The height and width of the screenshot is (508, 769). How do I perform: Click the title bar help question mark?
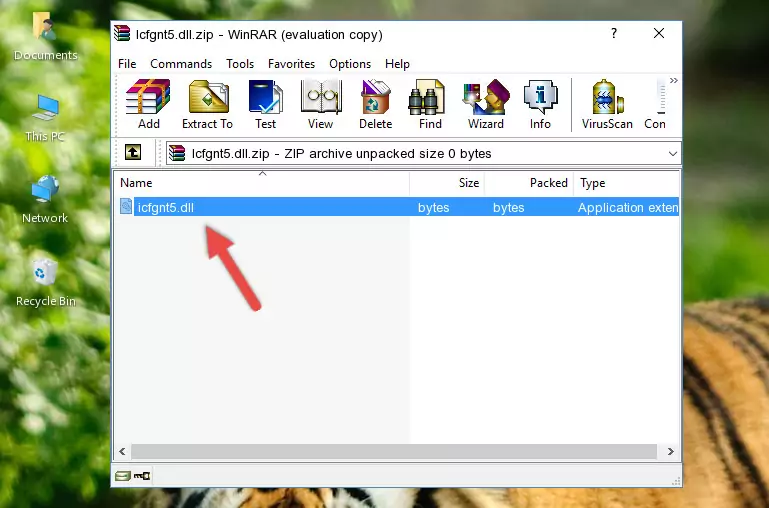[x=614, y=33]
